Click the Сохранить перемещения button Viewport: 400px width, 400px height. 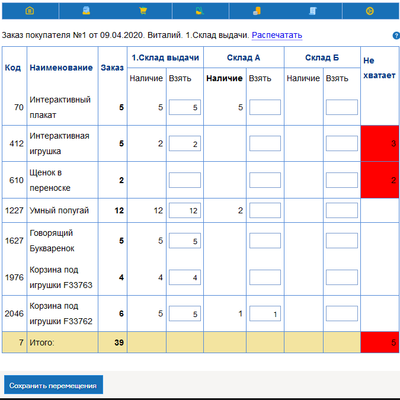point(53,385)
